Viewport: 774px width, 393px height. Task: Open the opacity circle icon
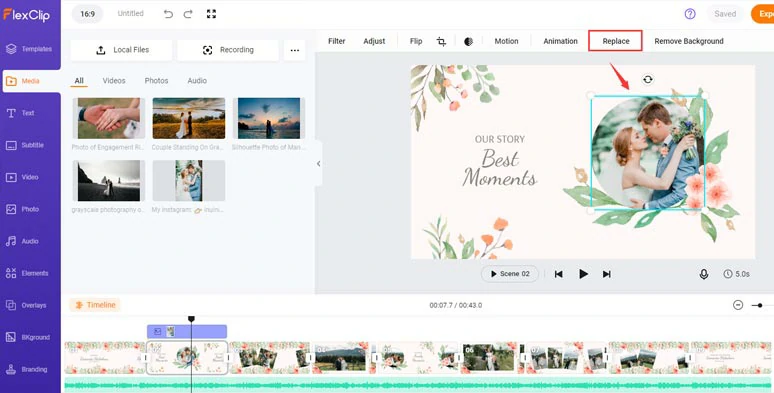[468, 41]
